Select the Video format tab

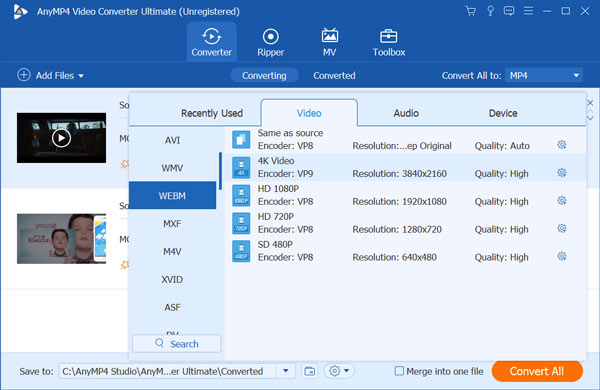pyautogui.click(x=309, y=113)
